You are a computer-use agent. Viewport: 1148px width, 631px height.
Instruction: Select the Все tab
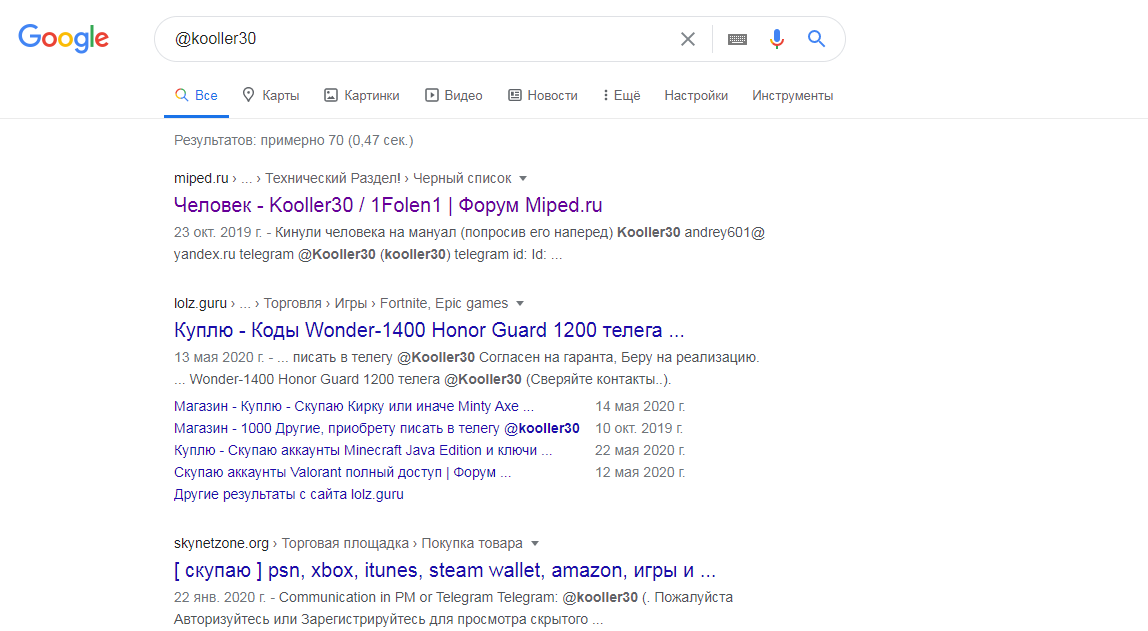point(196,95)
